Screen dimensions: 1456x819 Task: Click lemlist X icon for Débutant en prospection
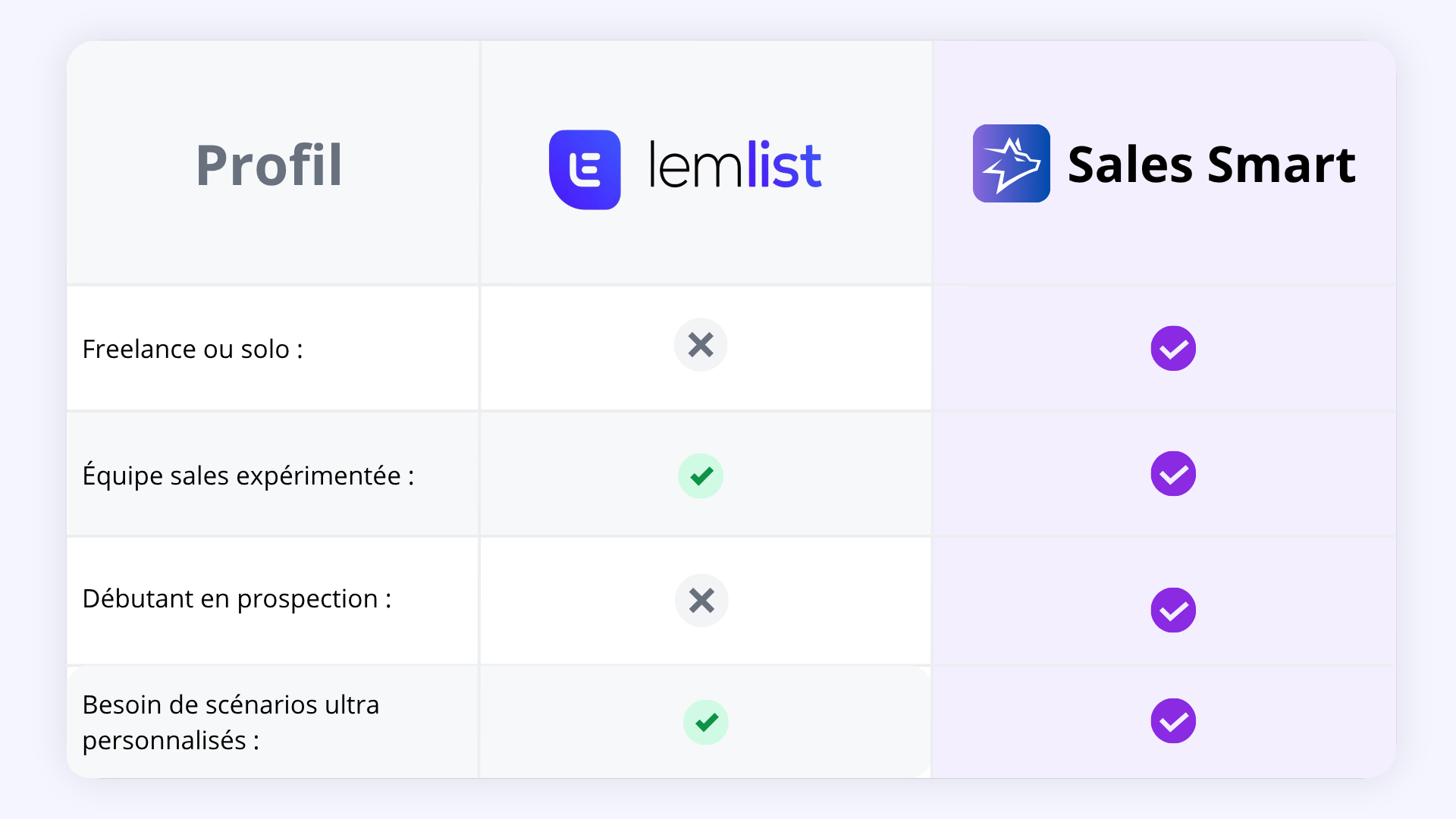coord(701,601)
